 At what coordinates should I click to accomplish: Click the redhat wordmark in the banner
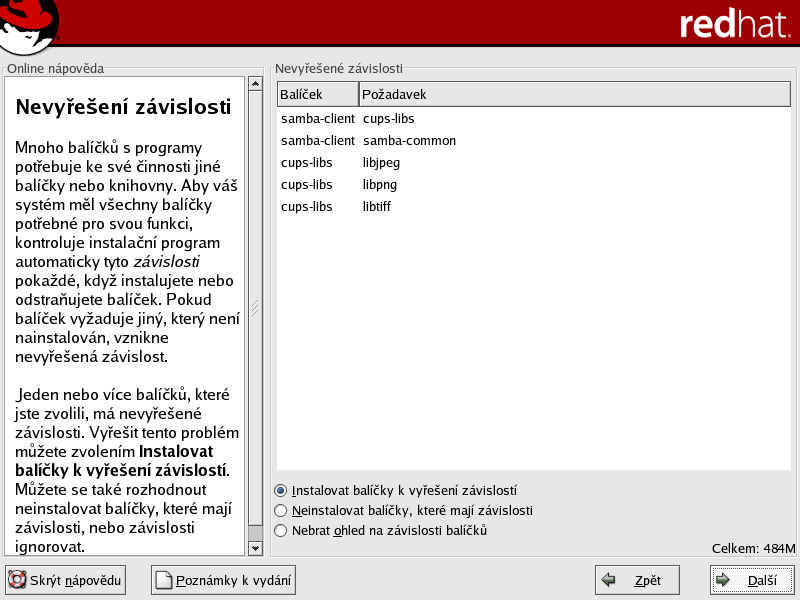pyautogui.click(x=735, y=23)
